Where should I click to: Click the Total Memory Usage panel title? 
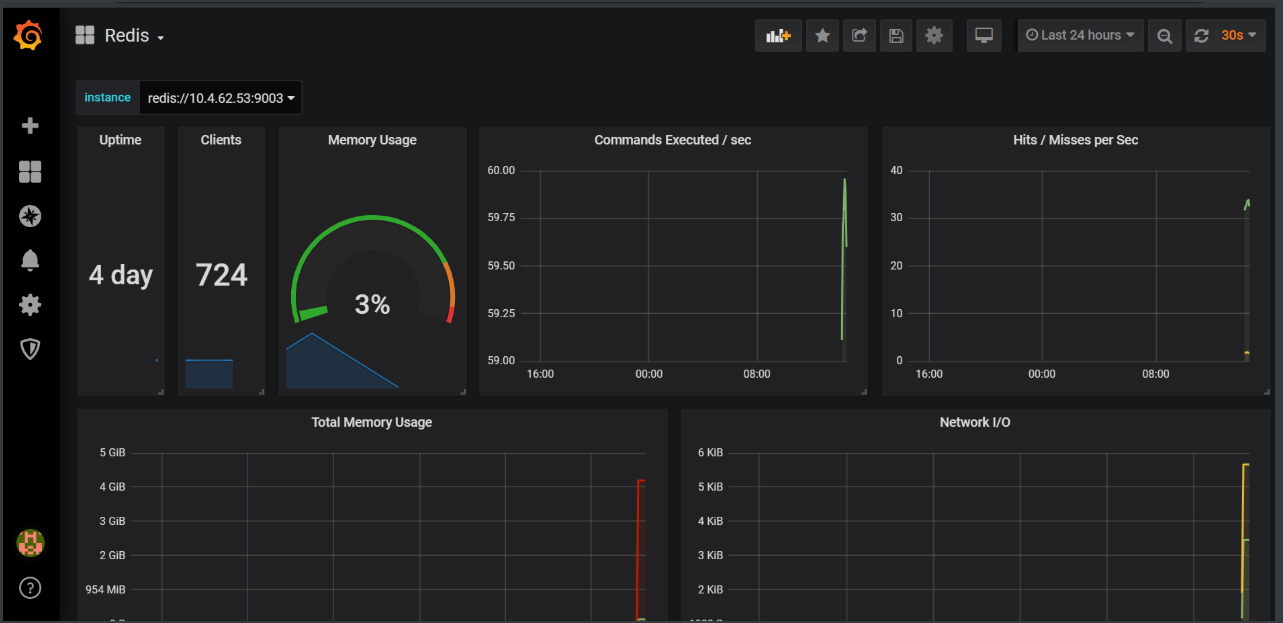pos(372,422)
